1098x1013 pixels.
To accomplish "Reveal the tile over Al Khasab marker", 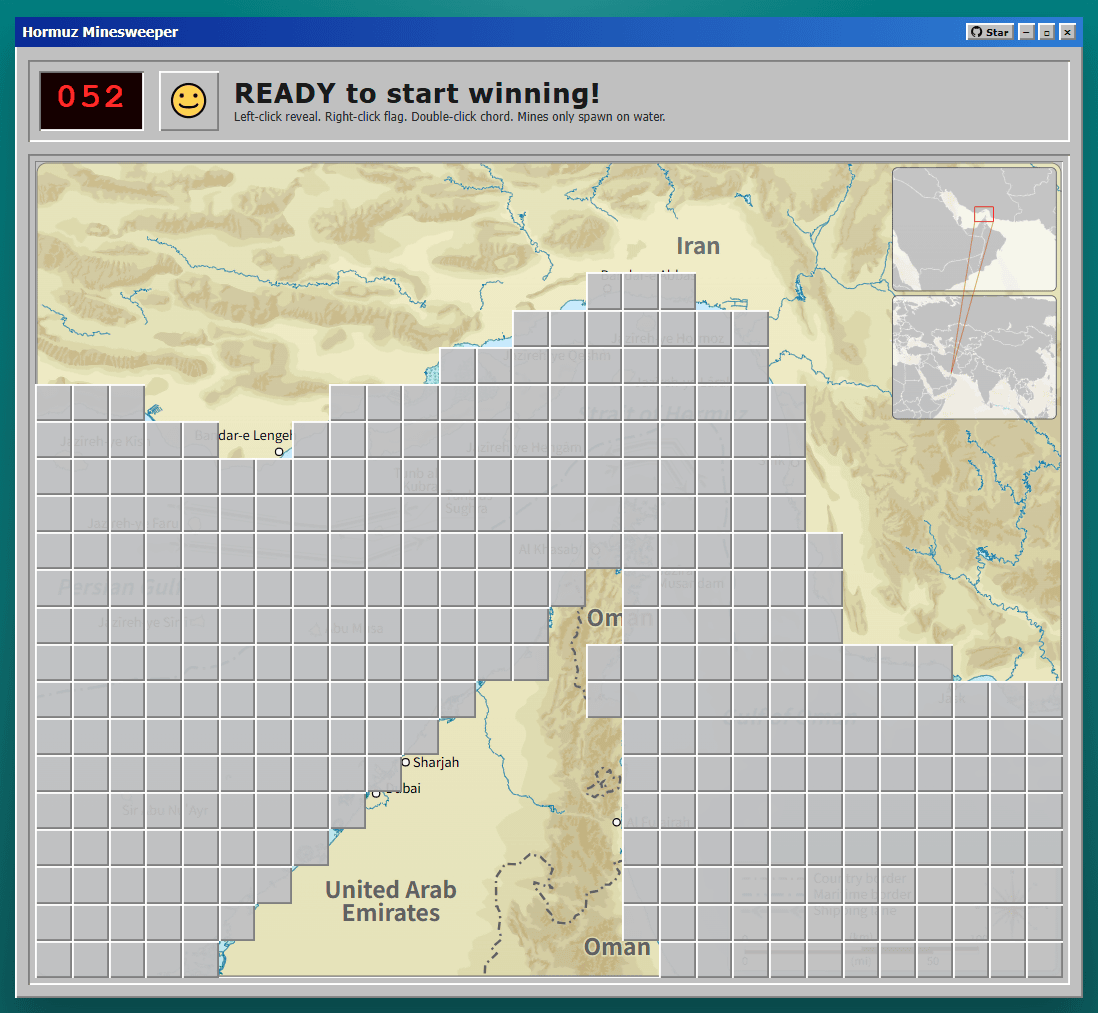I will click(604, 551).
